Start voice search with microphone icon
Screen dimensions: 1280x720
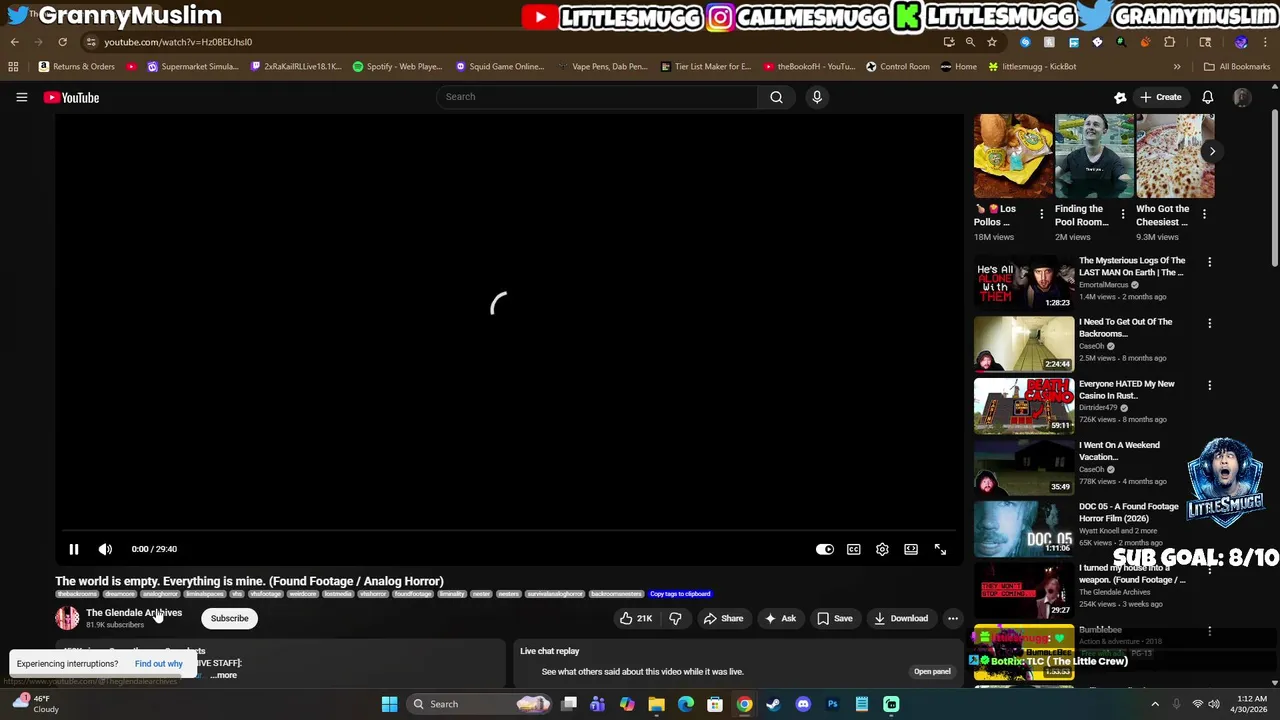[x=817, y=97]
